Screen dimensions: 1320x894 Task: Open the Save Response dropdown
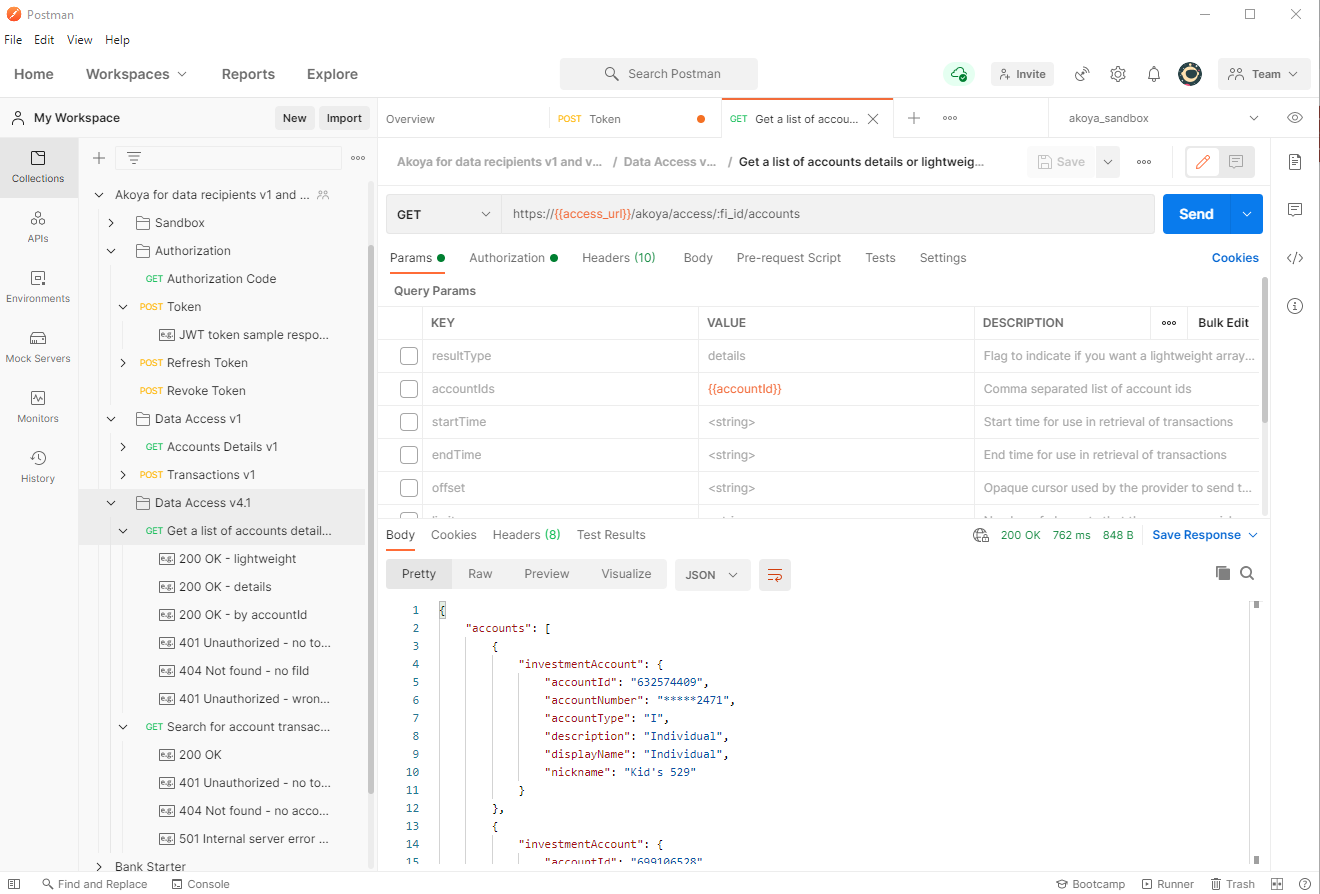pos(1205,535)
